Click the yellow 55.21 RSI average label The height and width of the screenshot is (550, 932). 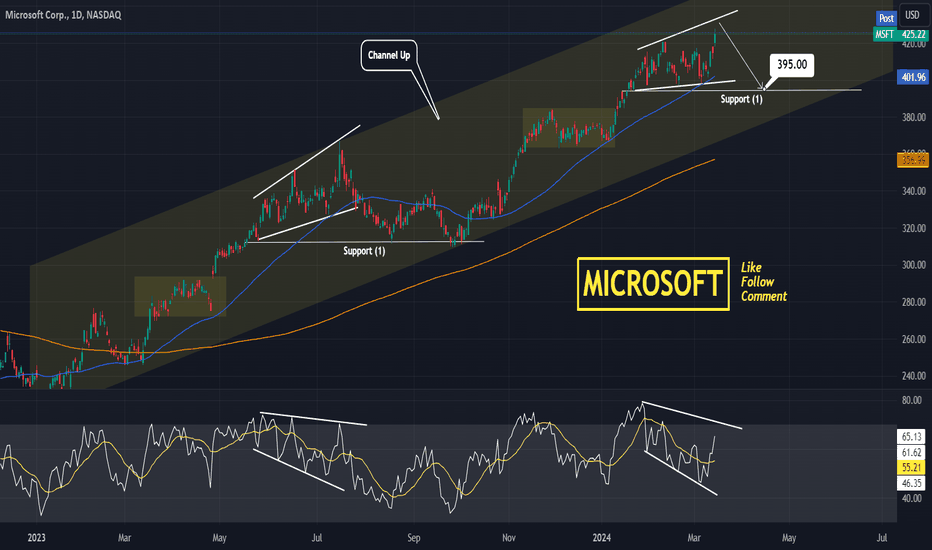[911, 468]
